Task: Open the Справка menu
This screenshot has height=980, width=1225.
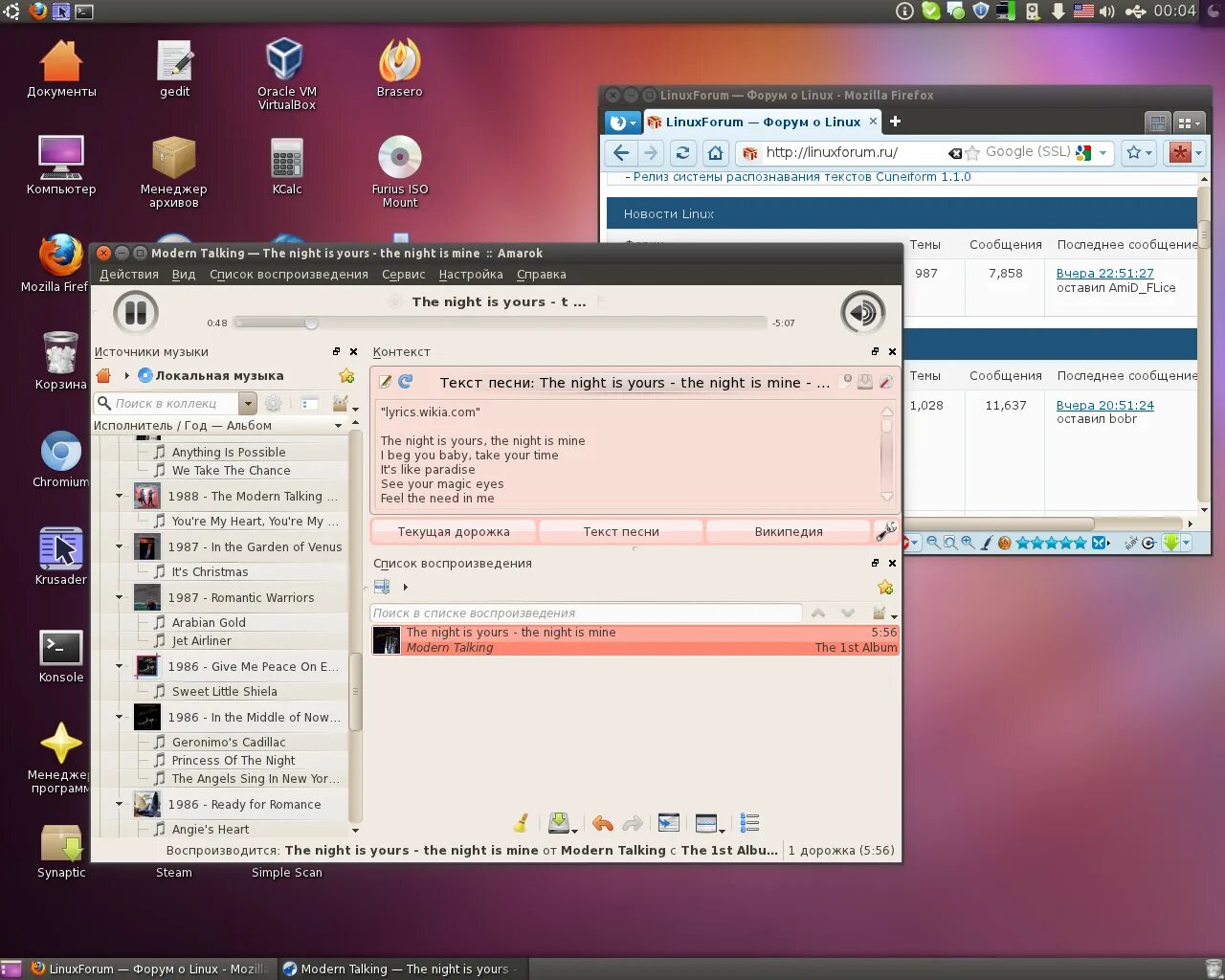Action: pos(542,275)
